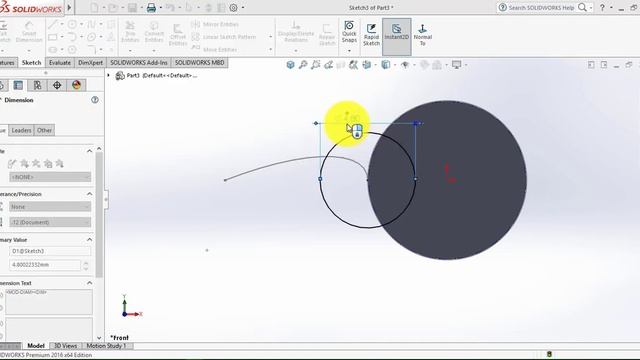Click the Repair Sketch tool

327,34
